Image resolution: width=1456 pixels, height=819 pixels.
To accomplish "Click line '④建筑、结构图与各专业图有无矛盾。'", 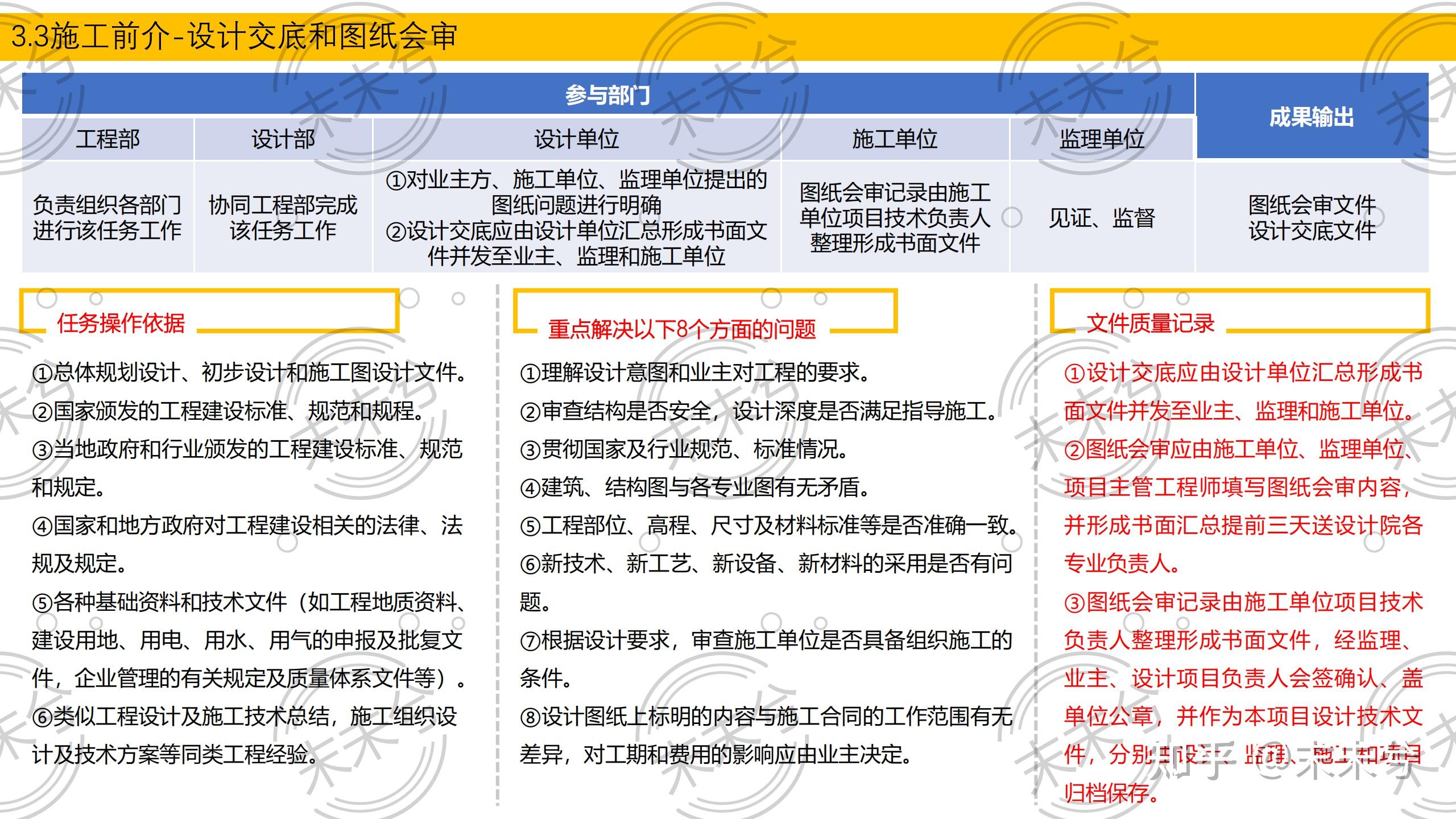I will [695, 487].
